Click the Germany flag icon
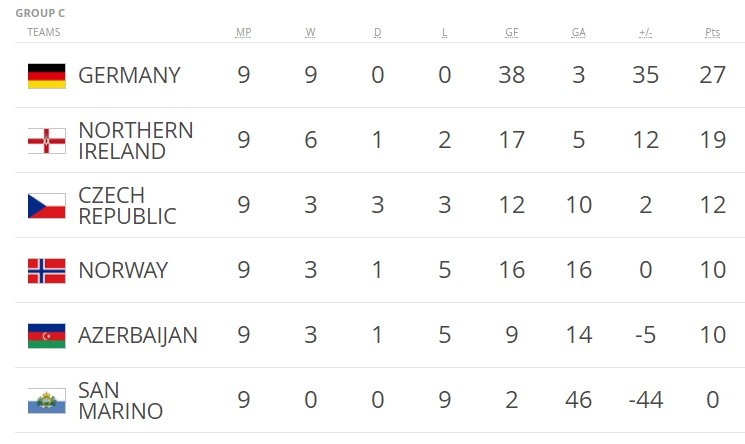This screenshot has height=444, width=745. click(x=46, y=76)
